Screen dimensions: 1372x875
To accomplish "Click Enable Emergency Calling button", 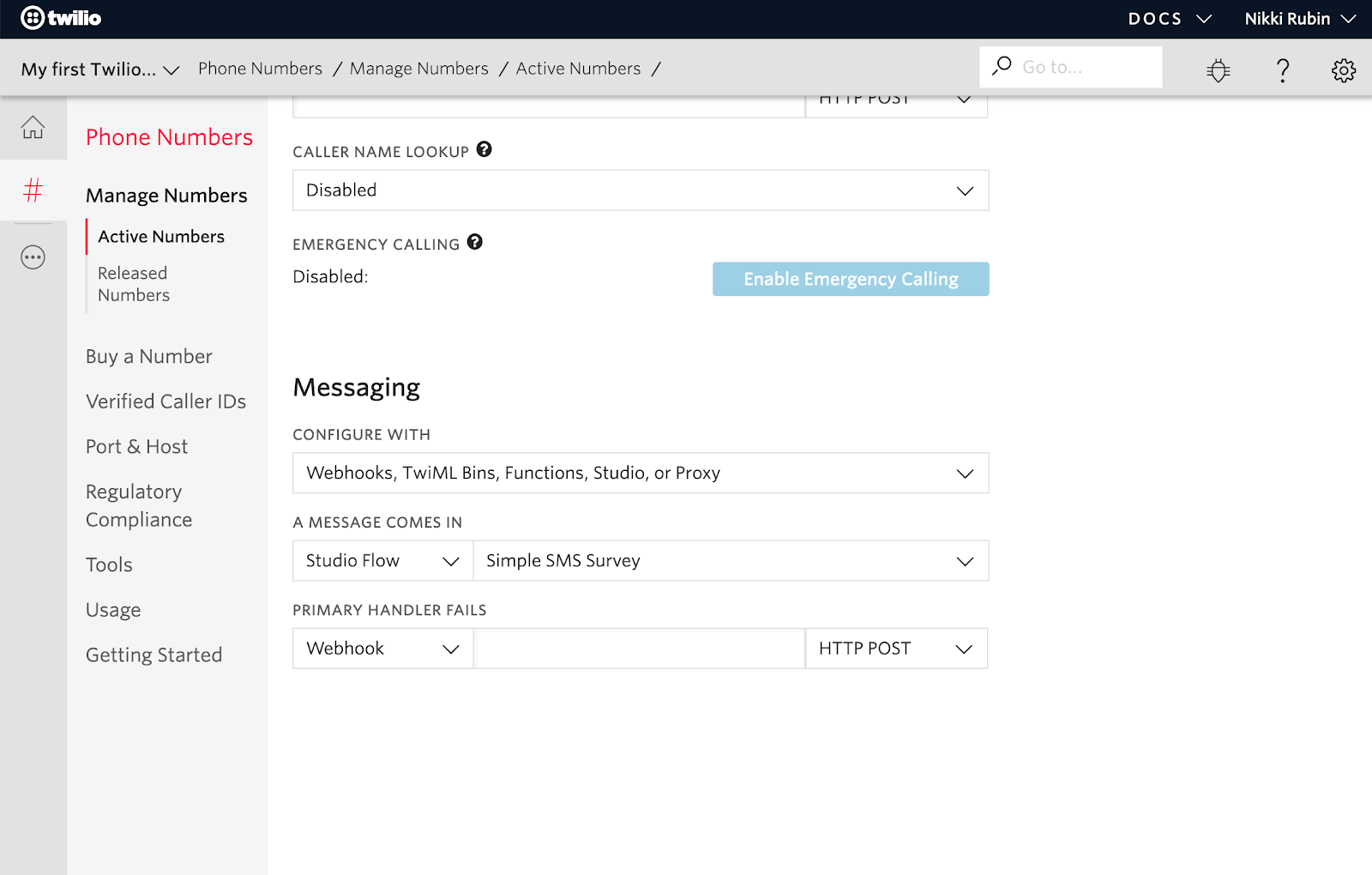I will point(851,279).
